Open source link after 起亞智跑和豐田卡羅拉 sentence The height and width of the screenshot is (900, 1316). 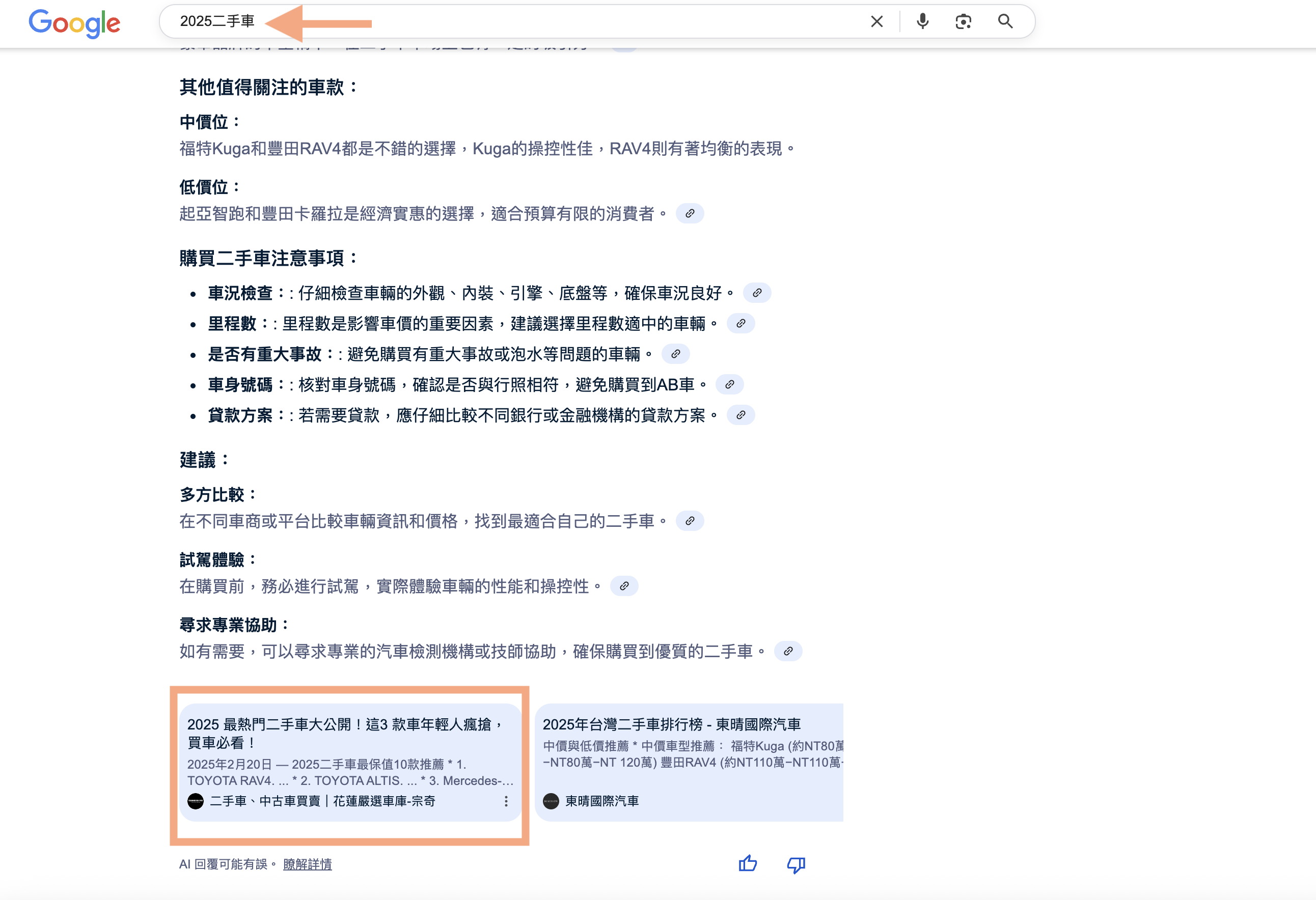690,213
